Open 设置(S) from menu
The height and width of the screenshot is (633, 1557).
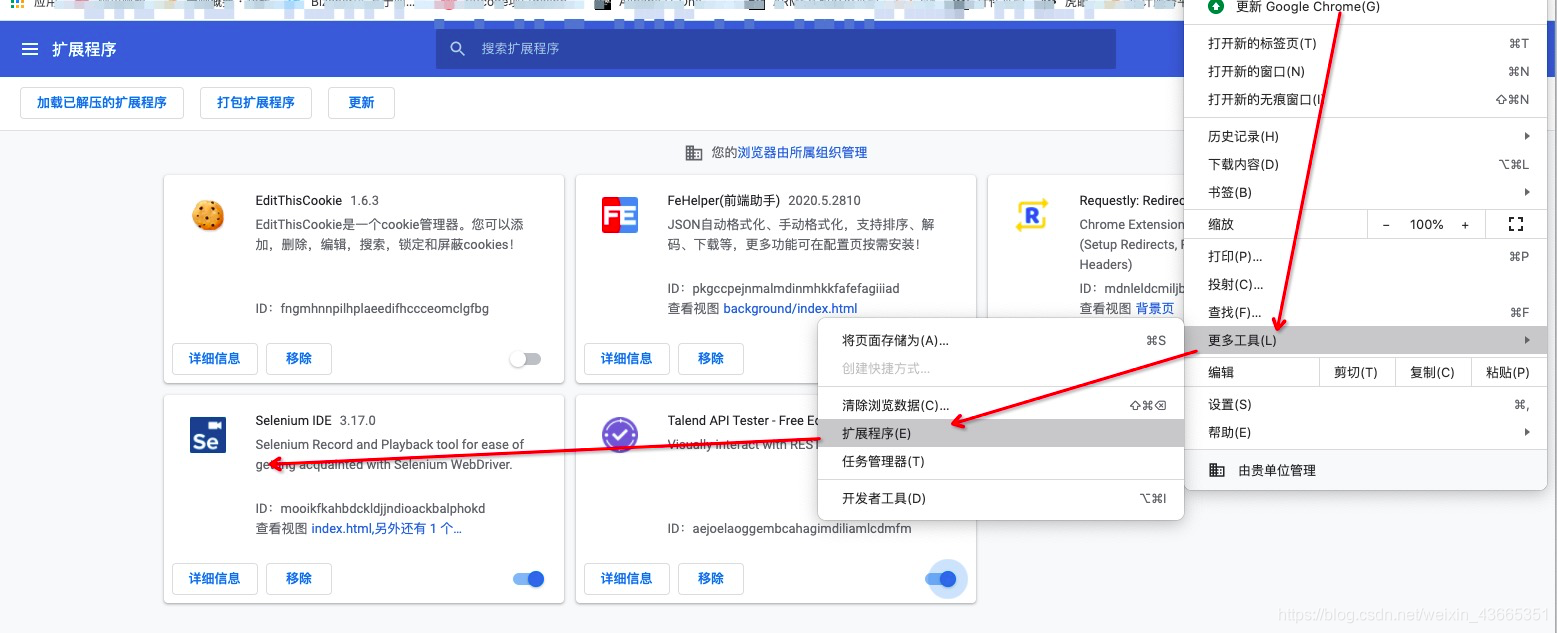pyautogui.click(x=1366, y=404)
